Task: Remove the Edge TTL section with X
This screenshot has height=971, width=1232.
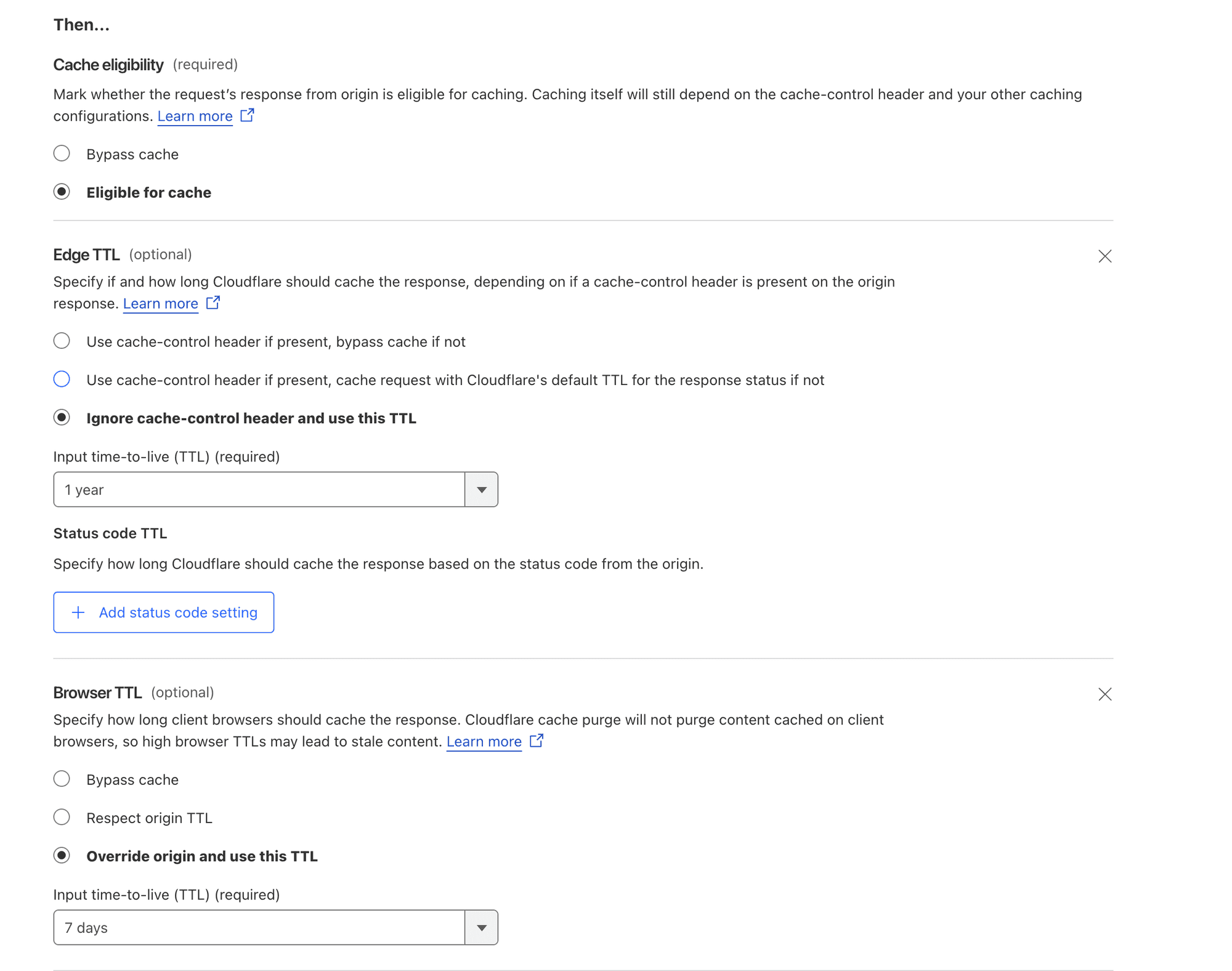Action: (x=1104, y=256)
